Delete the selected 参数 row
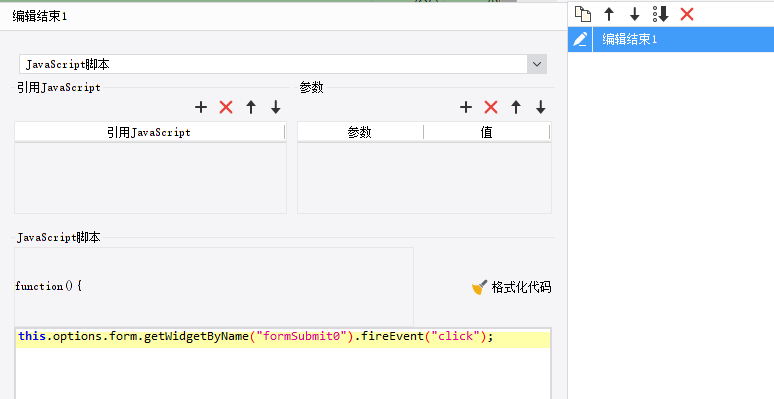This screenshot has height=399, width=774. coord(491,107)
